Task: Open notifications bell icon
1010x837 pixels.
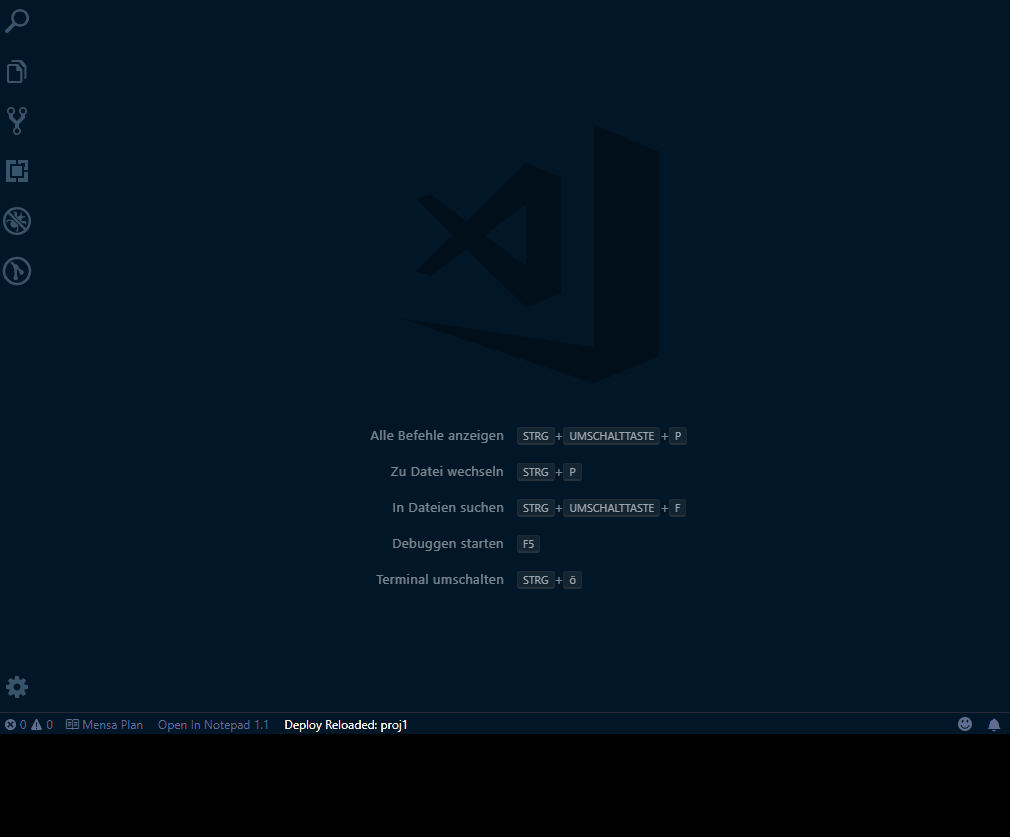Action: 994,725
